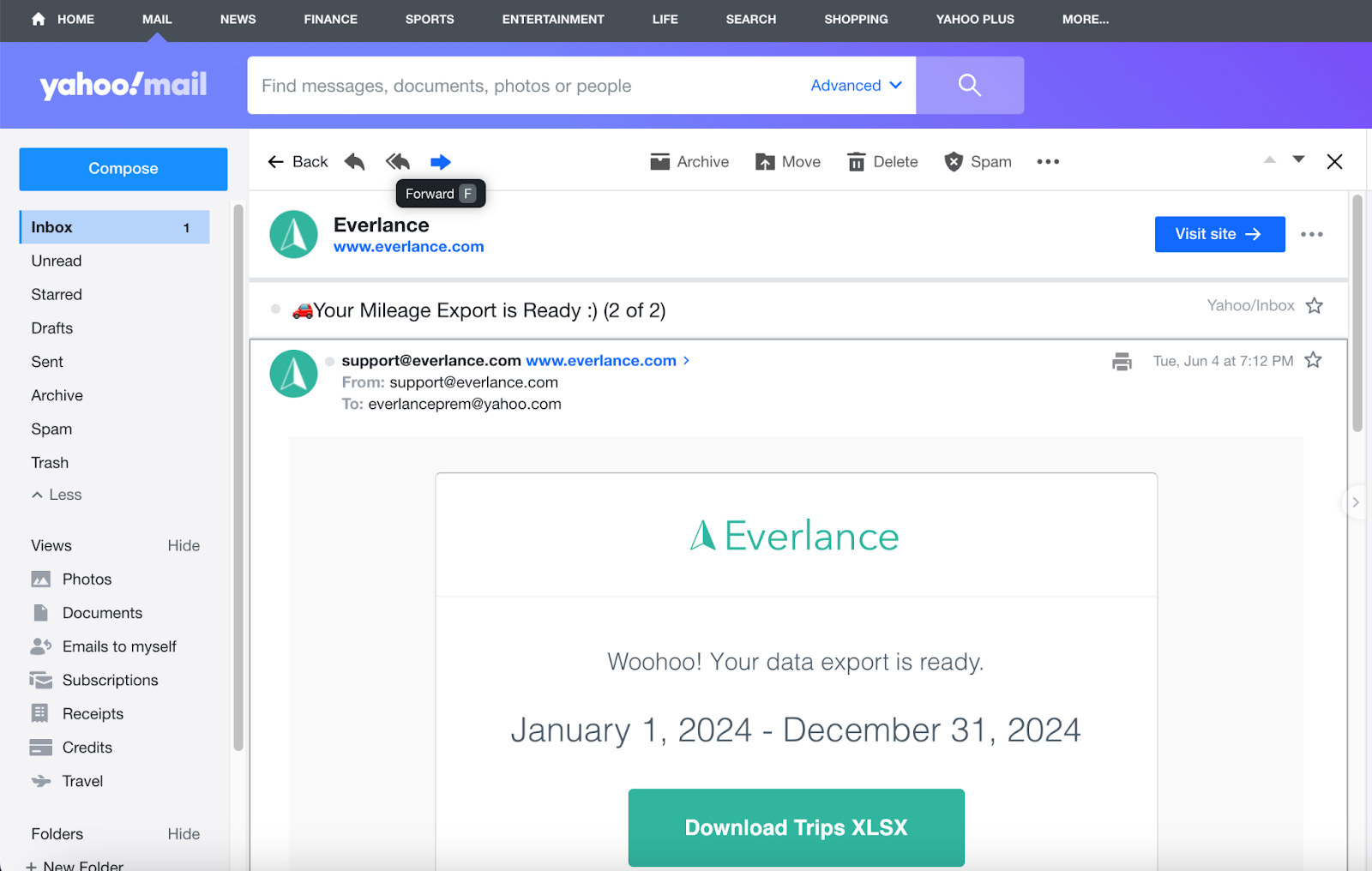Open the Finance tab in top navigation

pos(330,19)
